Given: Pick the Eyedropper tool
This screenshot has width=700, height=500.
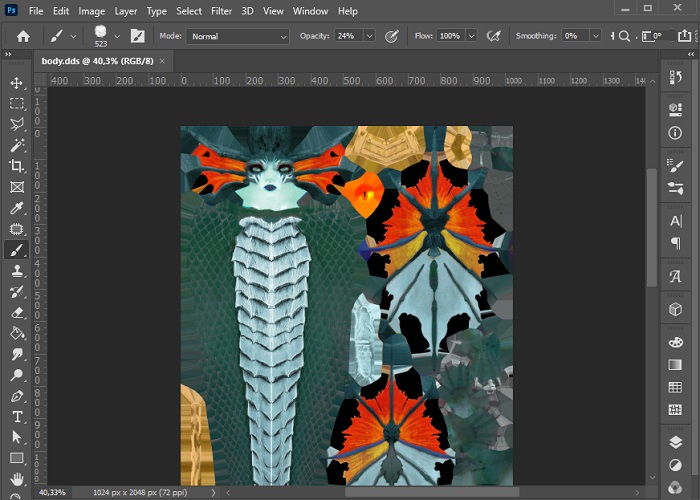Looking at the screenshot, I should (x=17, y=208).
